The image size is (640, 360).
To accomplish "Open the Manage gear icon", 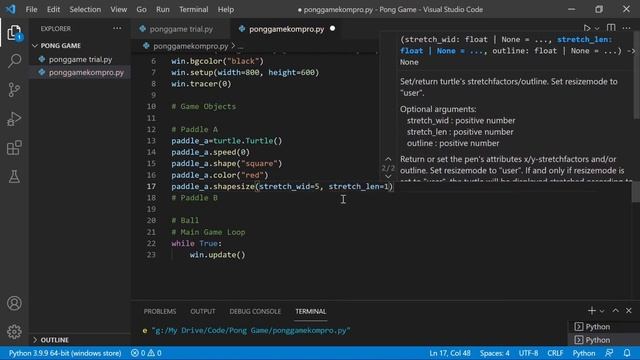I will pos(14,331).
